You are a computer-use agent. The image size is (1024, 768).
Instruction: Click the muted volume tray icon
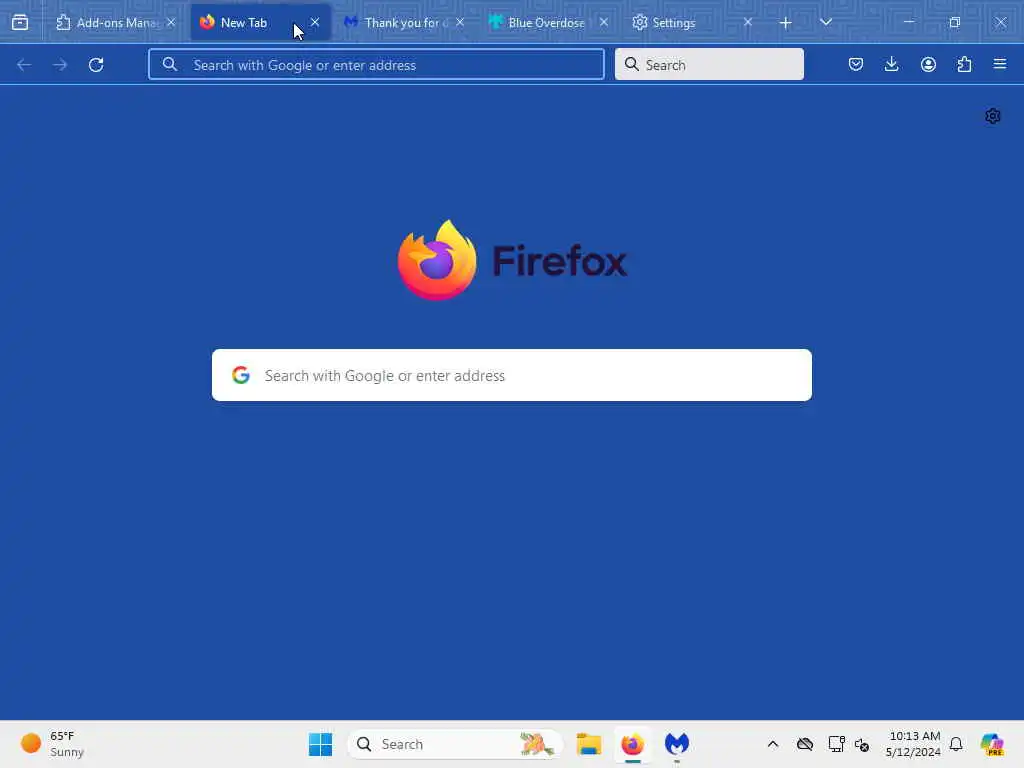point(862,744)
